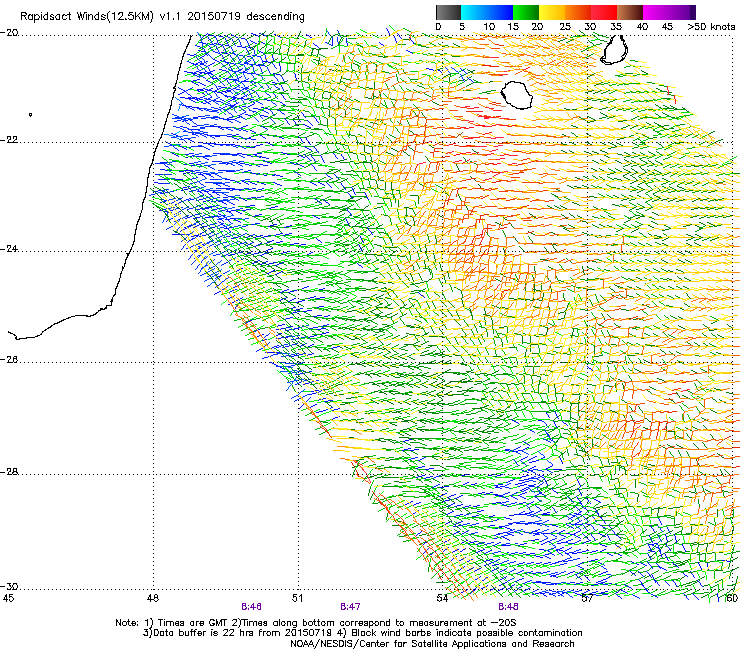Click the cyan 5-10 knots legend swatch
The width and height of the screenshot is (740, 650).
[x=474, y=12]
